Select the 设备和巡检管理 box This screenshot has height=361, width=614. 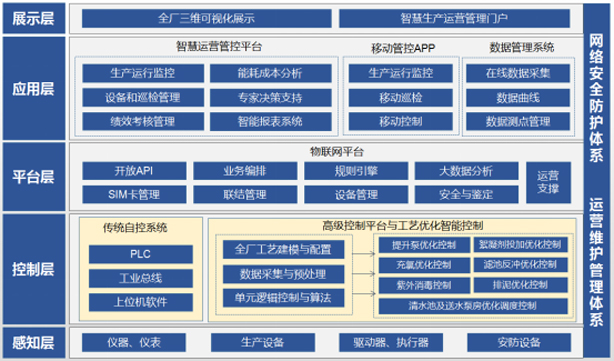pos(143,97)
